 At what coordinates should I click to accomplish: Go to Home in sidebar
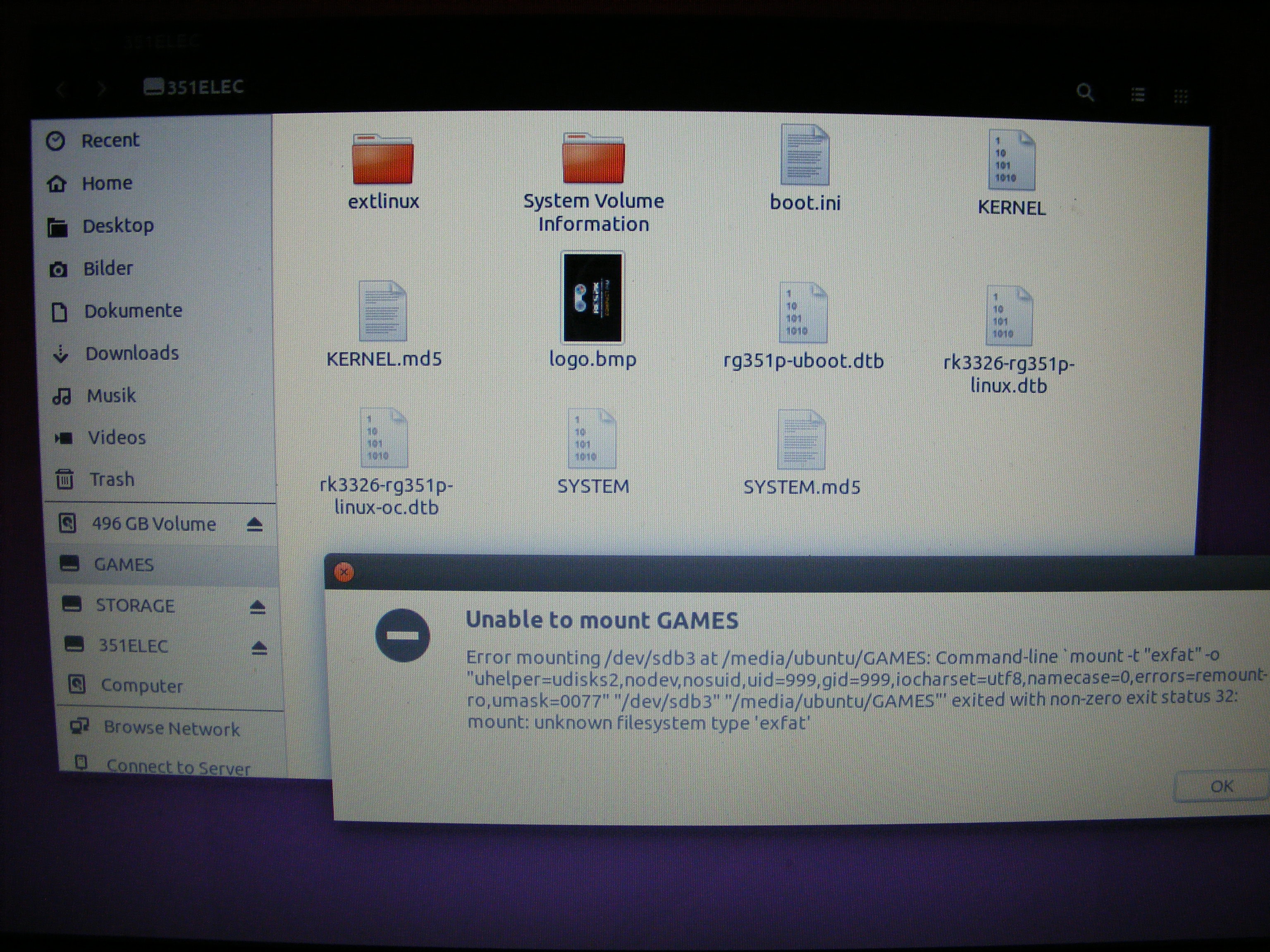[x=107, y=183]
